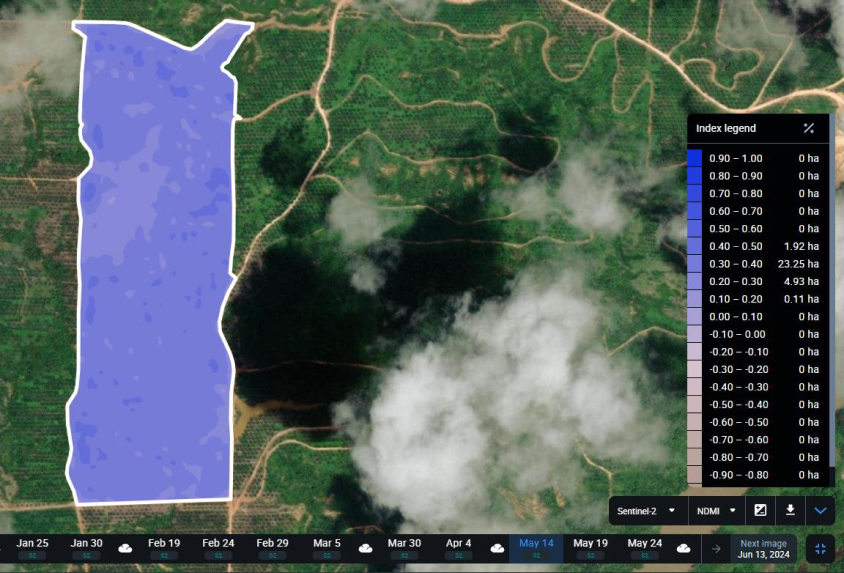Click the 0.10 – 0.20 range label
The image size is (844, 573).
736,299
